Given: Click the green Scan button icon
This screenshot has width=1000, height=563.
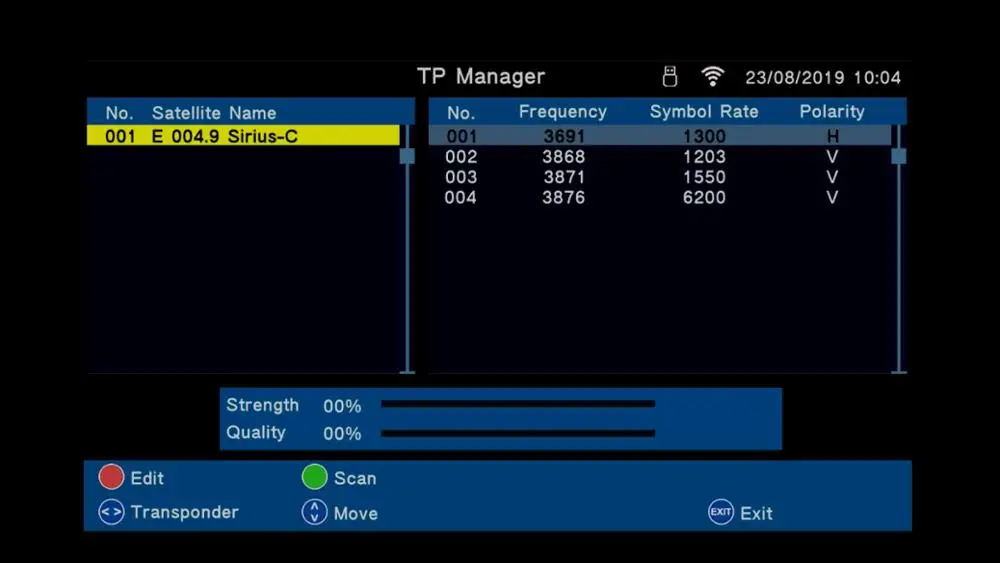Looking at the screenshot, I should [x=314, y=477].
